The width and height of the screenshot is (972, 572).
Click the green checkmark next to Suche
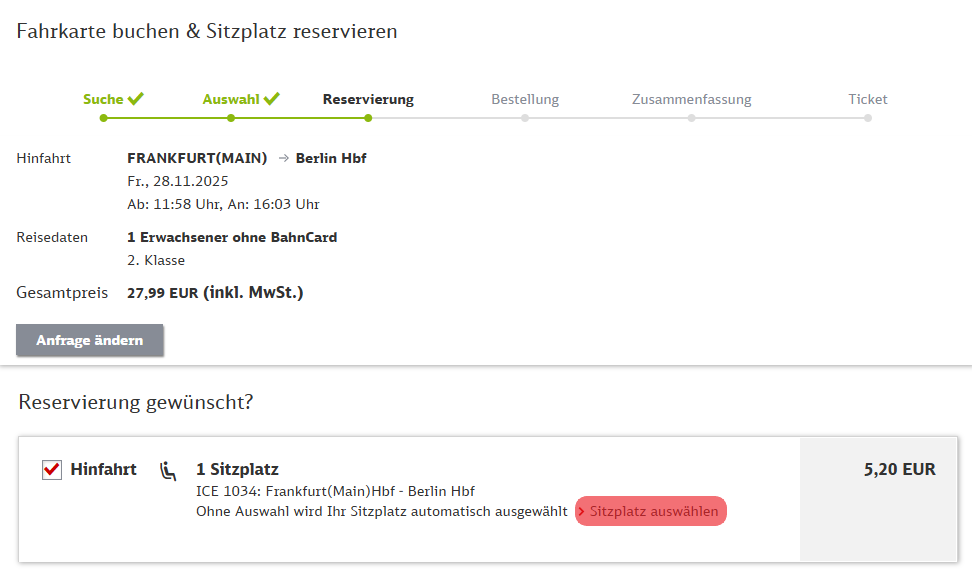(x=136, y=98)
